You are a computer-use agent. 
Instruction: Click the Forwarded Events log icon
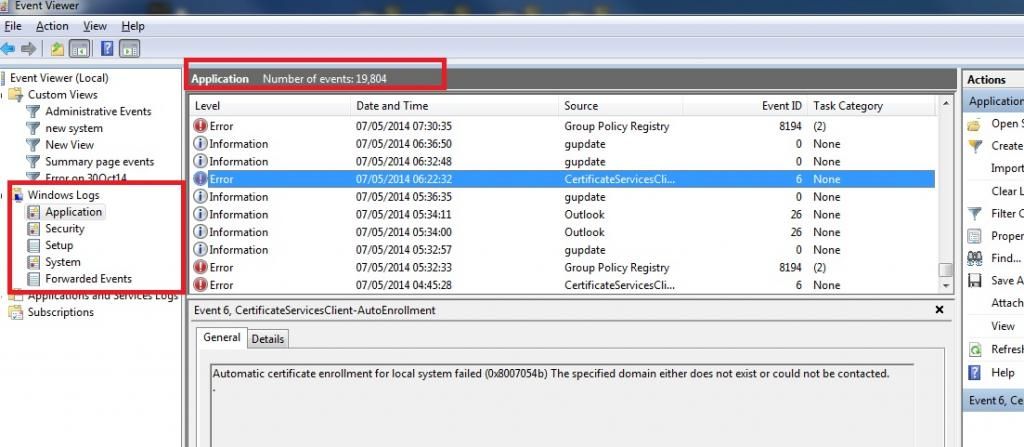33,279
